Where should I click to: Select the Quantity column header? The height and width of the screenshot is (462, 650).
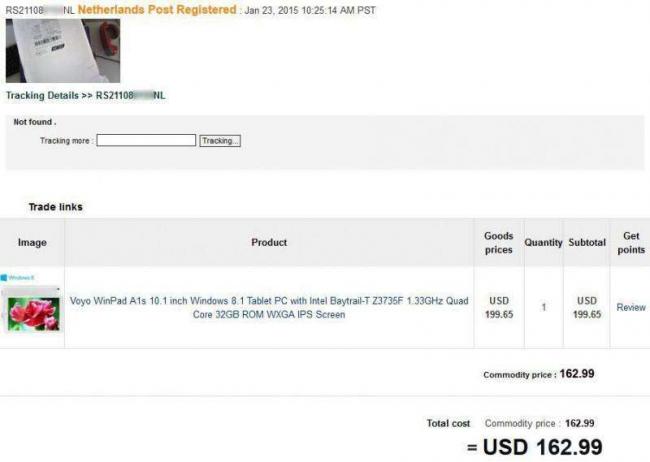543,243
